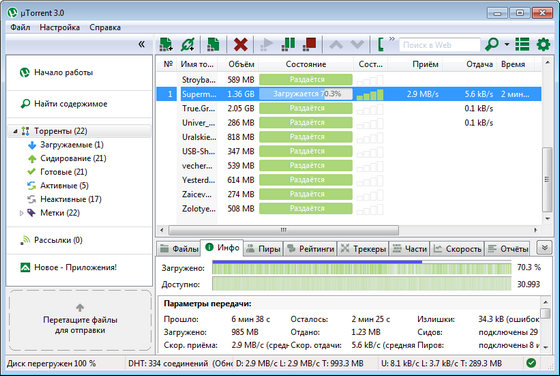Stop the selected torrent download
This screenshot has width=560, height=376.
(309, 44)
